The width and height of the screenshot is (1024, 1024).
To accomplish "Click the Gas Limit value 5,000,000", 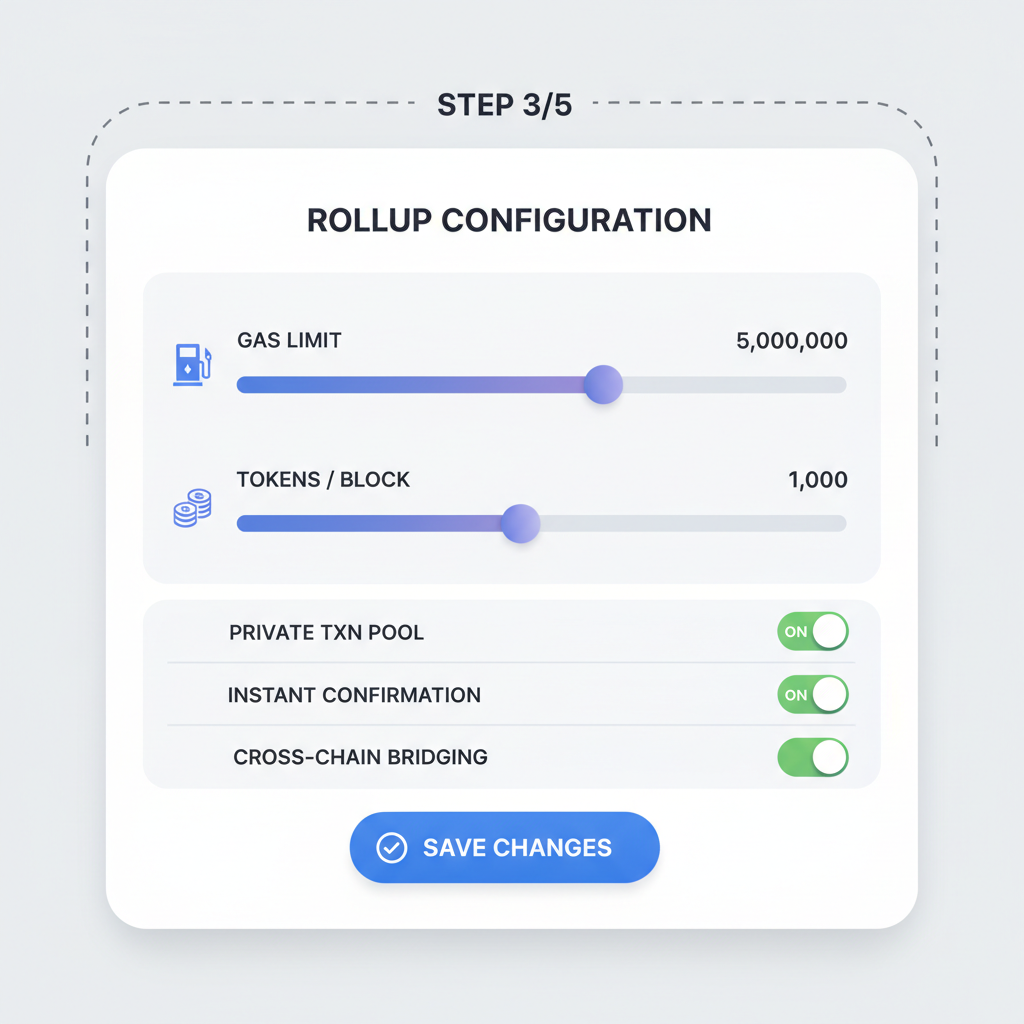I will pos(790,341).
